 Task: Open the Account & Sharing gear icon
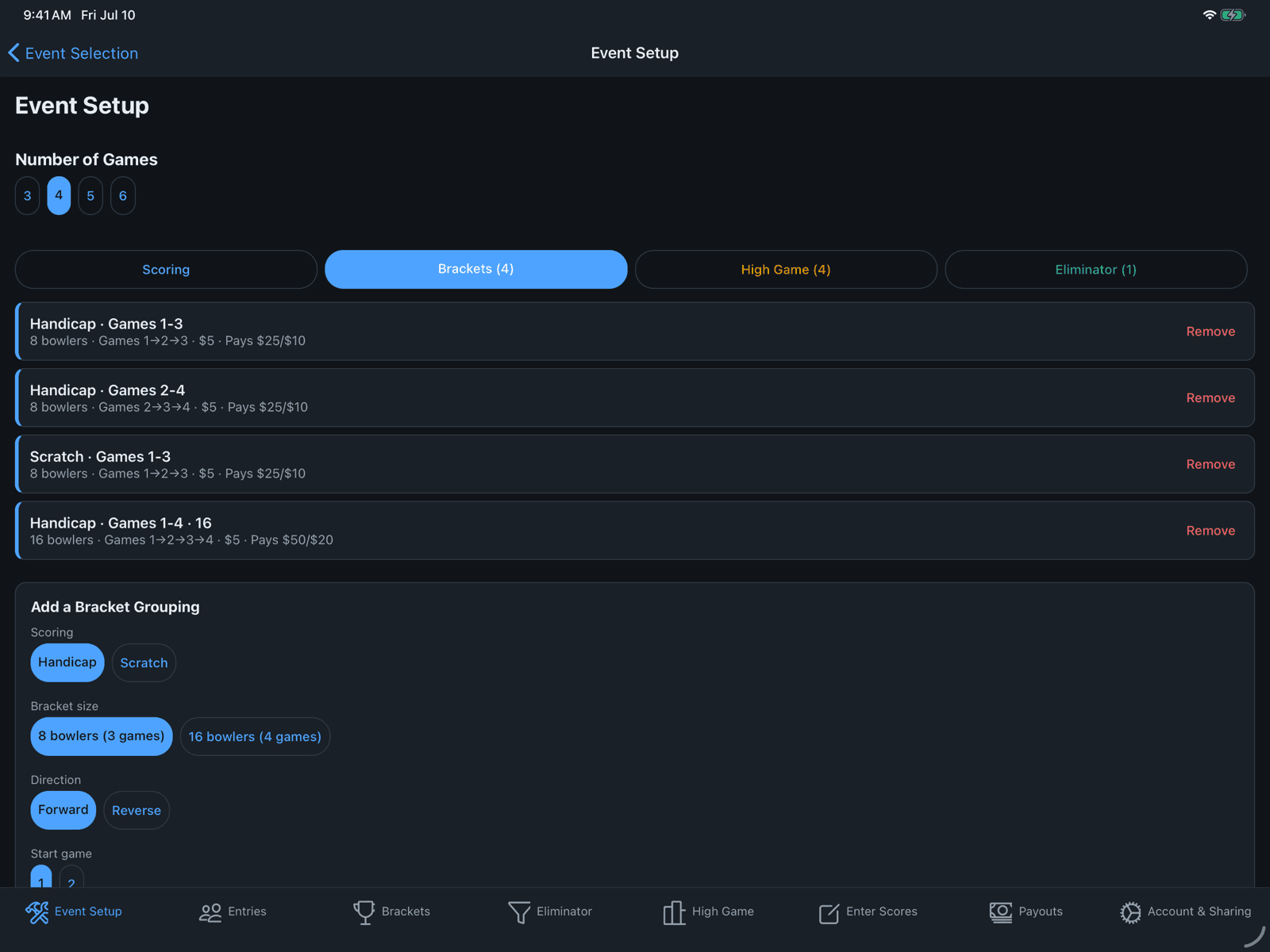click(x=1130, y=912)
